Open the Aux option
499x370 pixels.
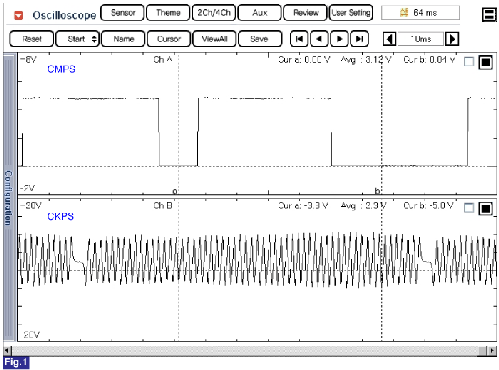point(260,13)
